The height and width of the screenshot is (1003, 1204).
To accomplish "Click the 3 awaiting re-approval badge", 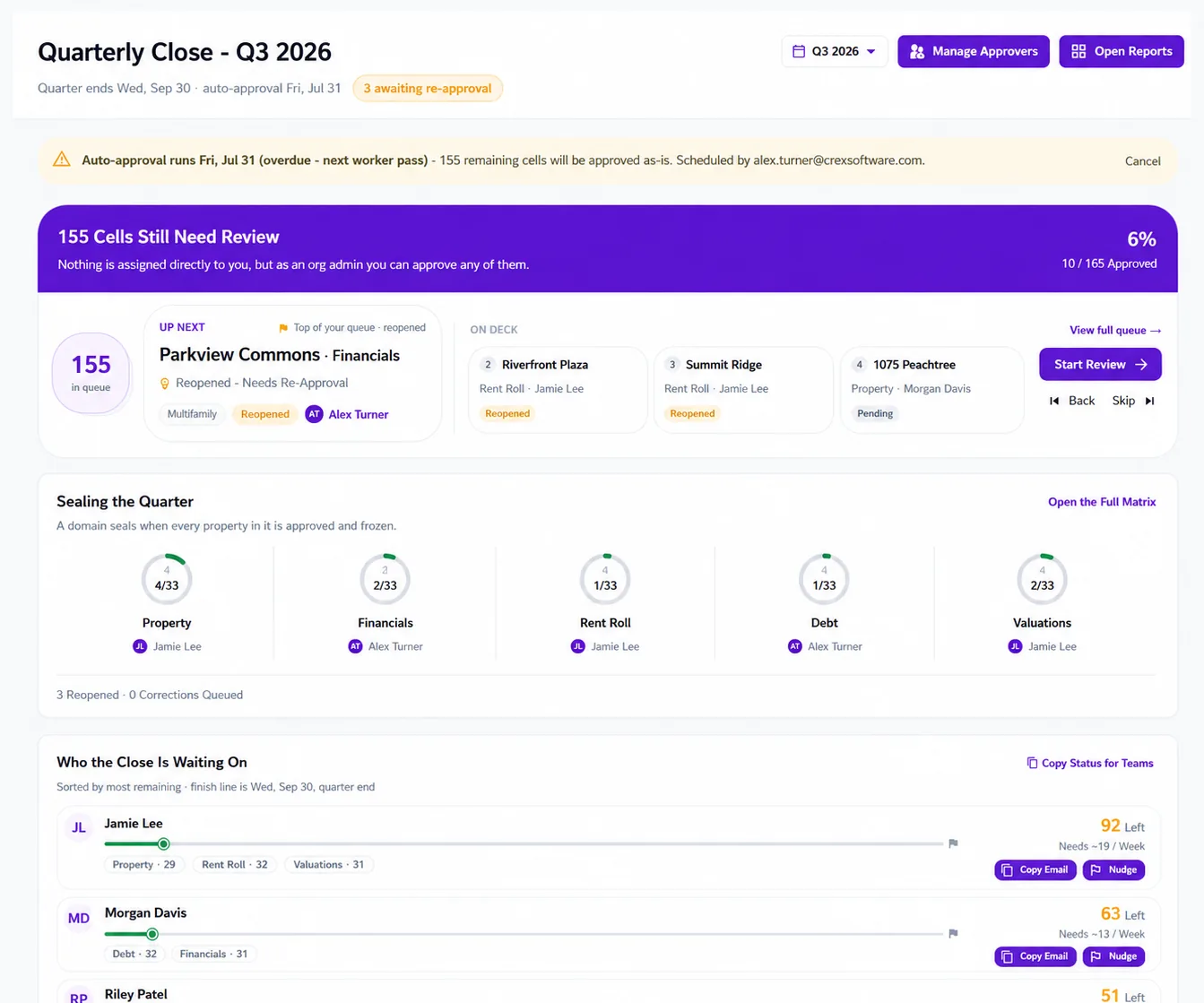I will [428, 88].
